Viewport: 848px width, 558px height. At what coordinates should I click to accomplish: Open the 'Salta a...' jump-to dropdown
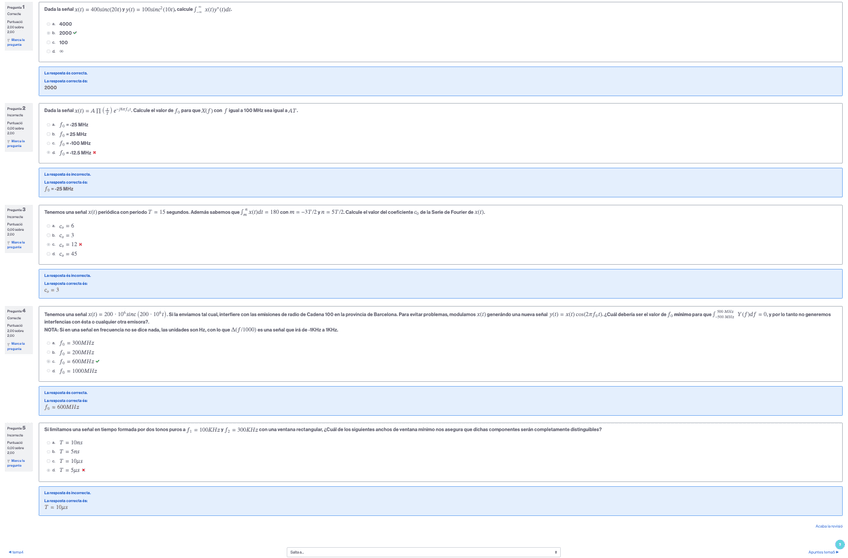423,552
